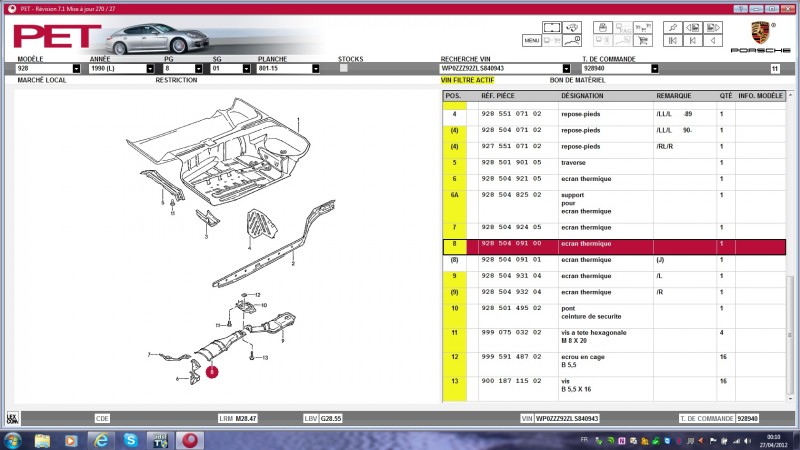
Task: Click the volume icon in system tray
Action: [747, 441]
